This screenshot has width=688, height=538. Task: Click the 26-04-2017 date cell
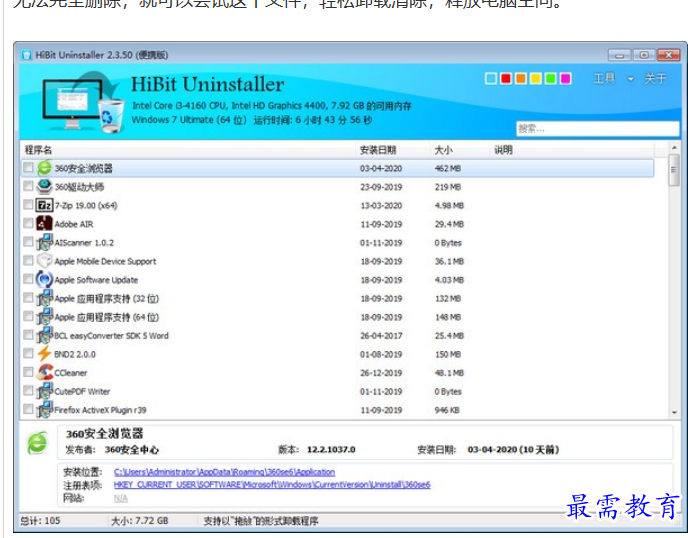[x=381, y=336]
